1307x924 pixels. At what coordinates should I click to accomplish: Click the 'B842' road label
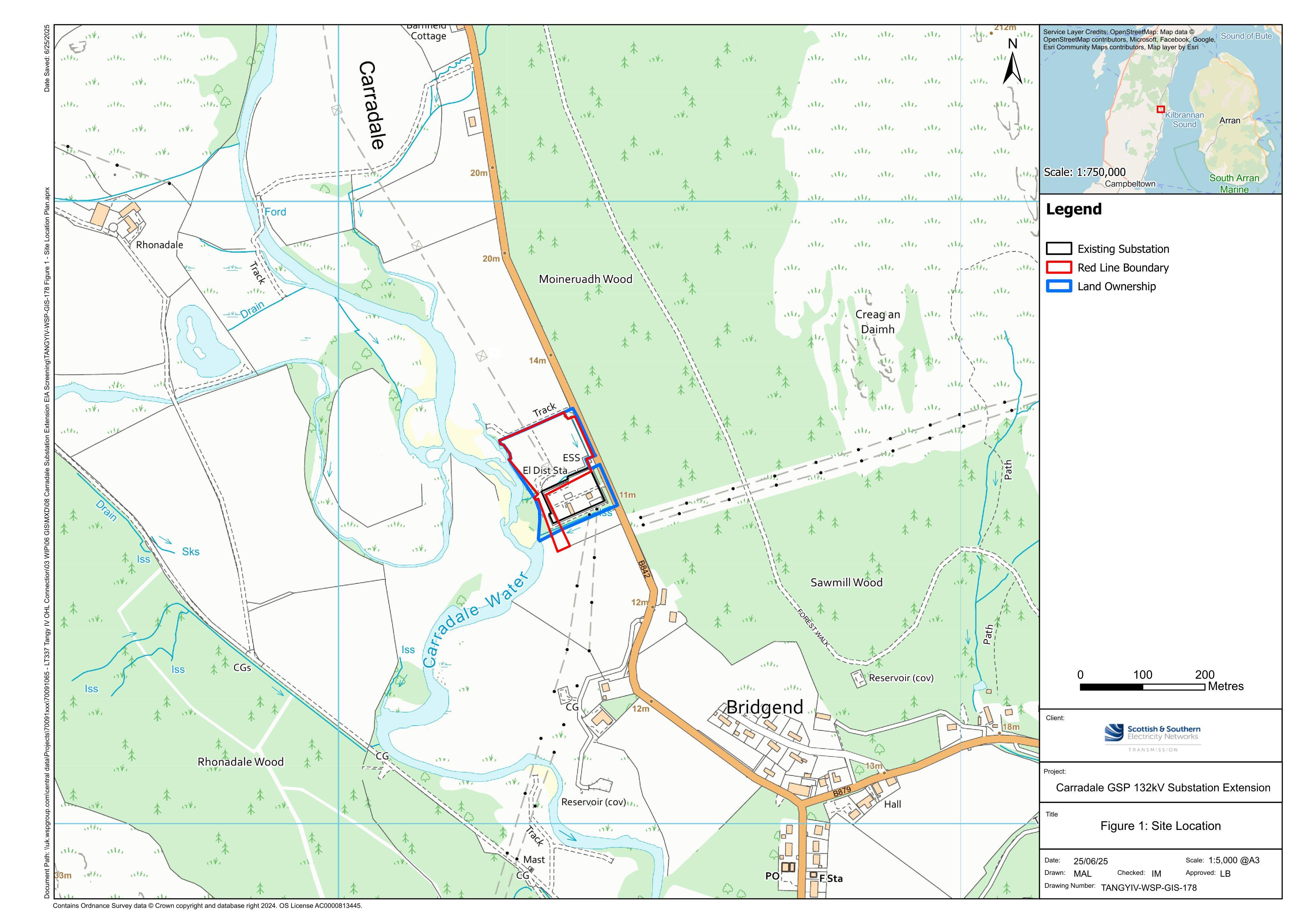(644, 570)
